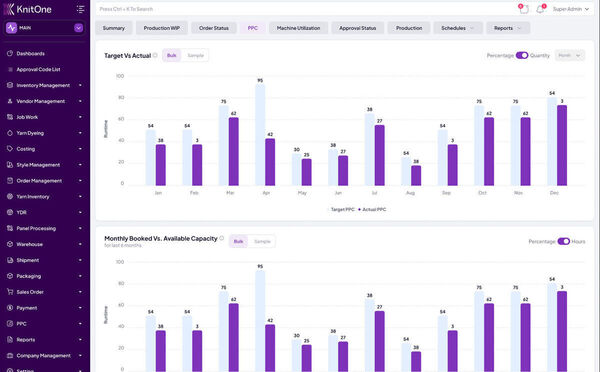Switch to the Machine Utilization tab

pos(298,28)
